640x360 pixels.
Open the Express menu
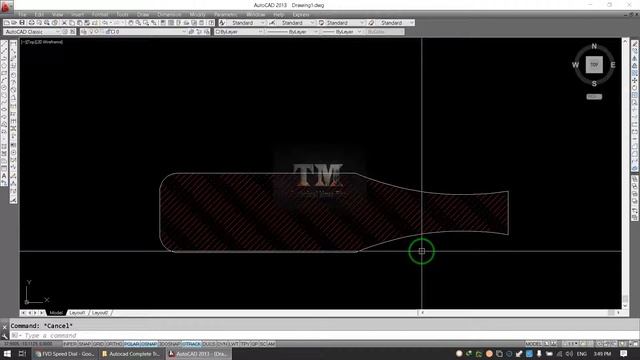point(301,14)
